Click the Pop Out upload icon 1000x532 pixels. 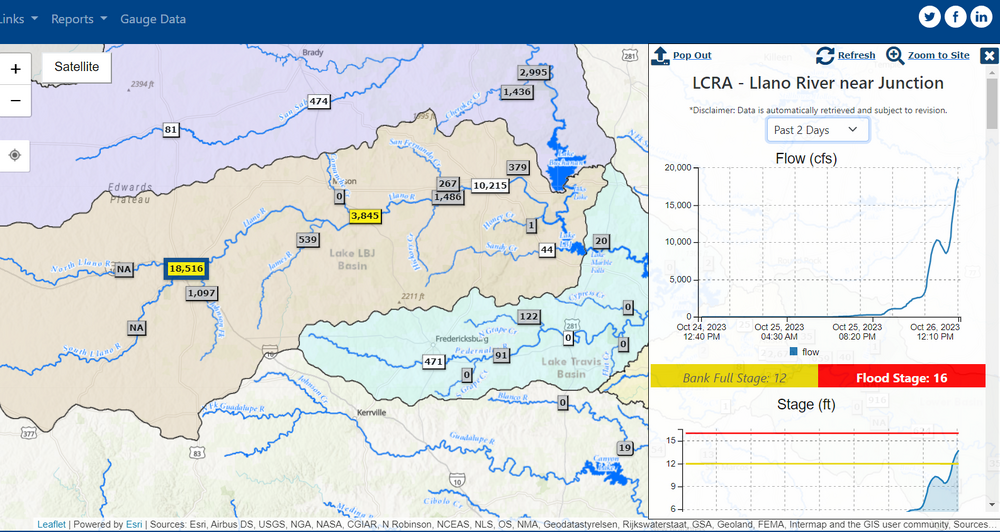point(660,55)
